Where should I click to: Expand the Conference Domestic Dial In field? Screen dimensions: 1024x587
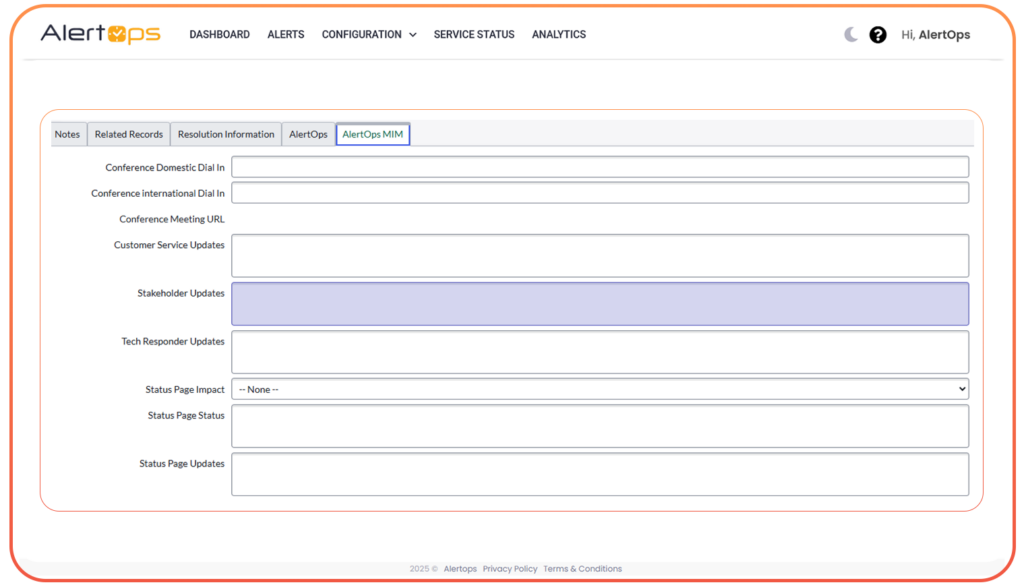tap(600, 166)
